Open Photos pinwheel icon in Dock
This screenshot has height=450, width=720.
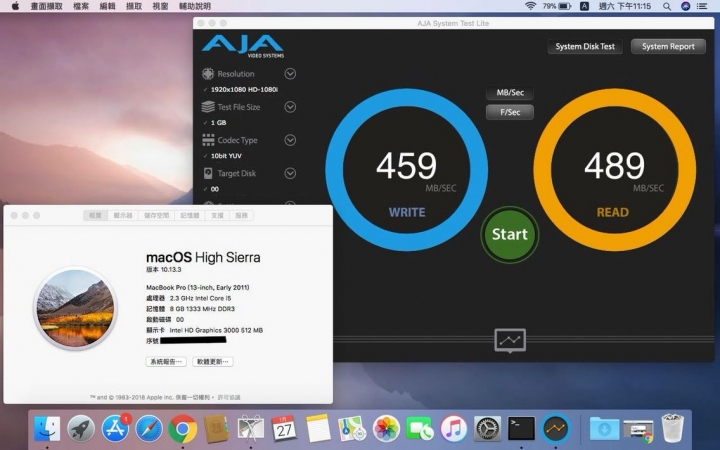pos(386,429)
